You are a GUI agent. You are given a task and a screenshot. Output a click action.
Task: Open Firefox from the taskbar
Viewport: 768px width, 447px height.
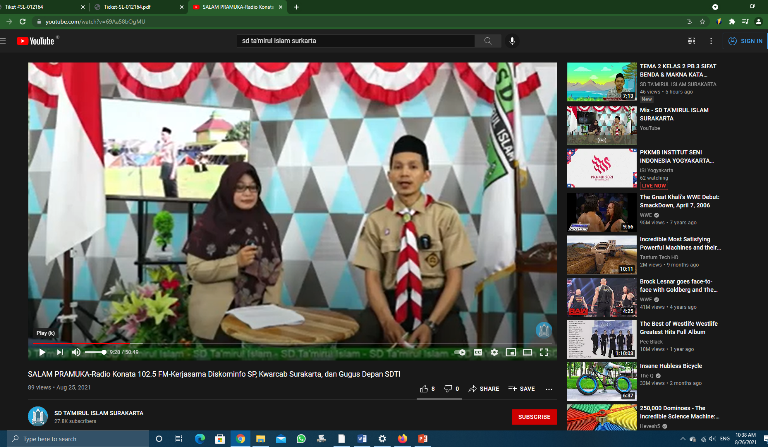click(x=402, y=439)
